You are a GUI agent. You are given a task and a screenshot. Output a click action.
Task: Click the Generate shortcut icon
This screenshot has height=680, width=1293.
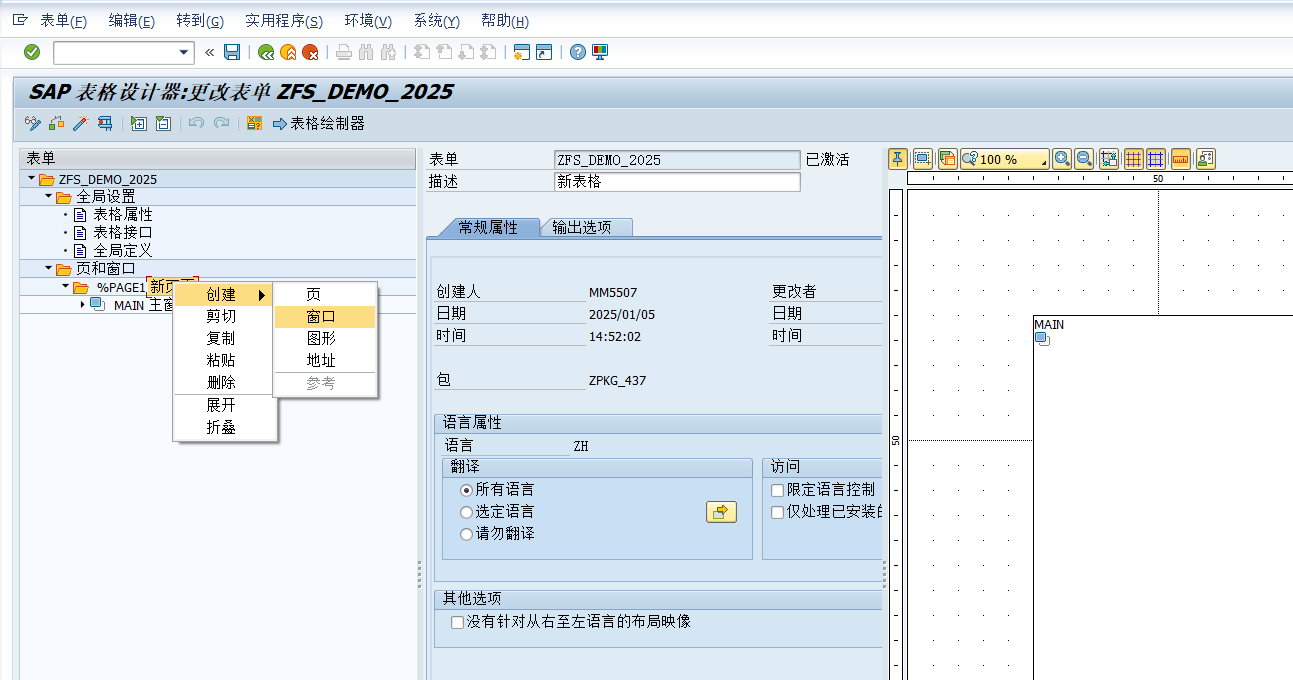(544, 52)
